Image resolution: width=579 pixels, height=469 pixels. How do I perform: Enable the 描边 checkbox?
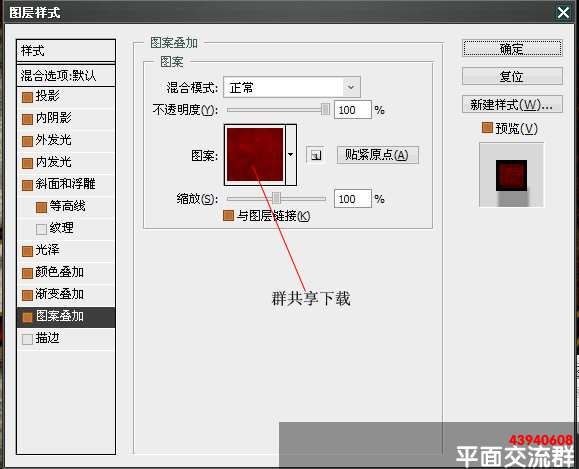(27, 339)
